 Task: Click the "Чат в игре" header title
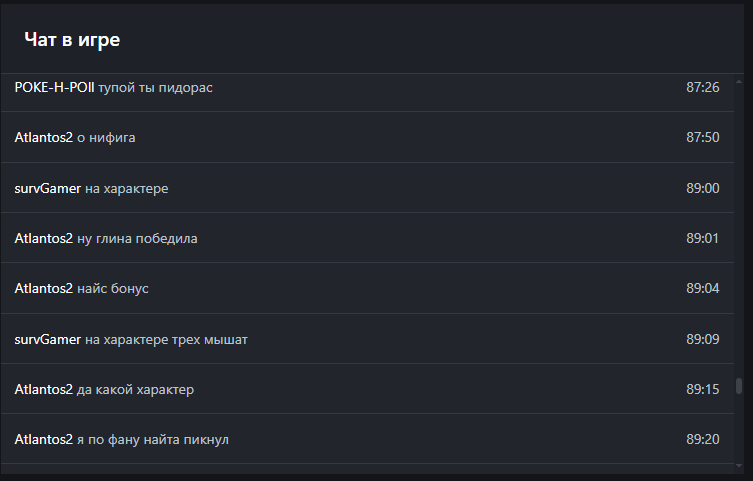tap(72, 40)
